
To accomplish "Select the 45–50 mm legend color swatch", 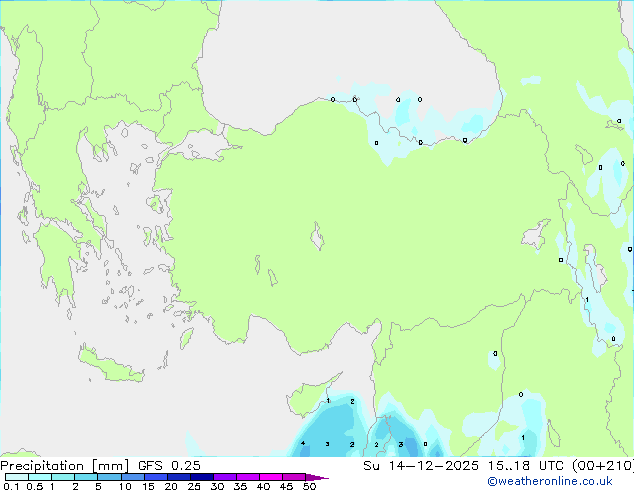I will click(x=294, y=477).
